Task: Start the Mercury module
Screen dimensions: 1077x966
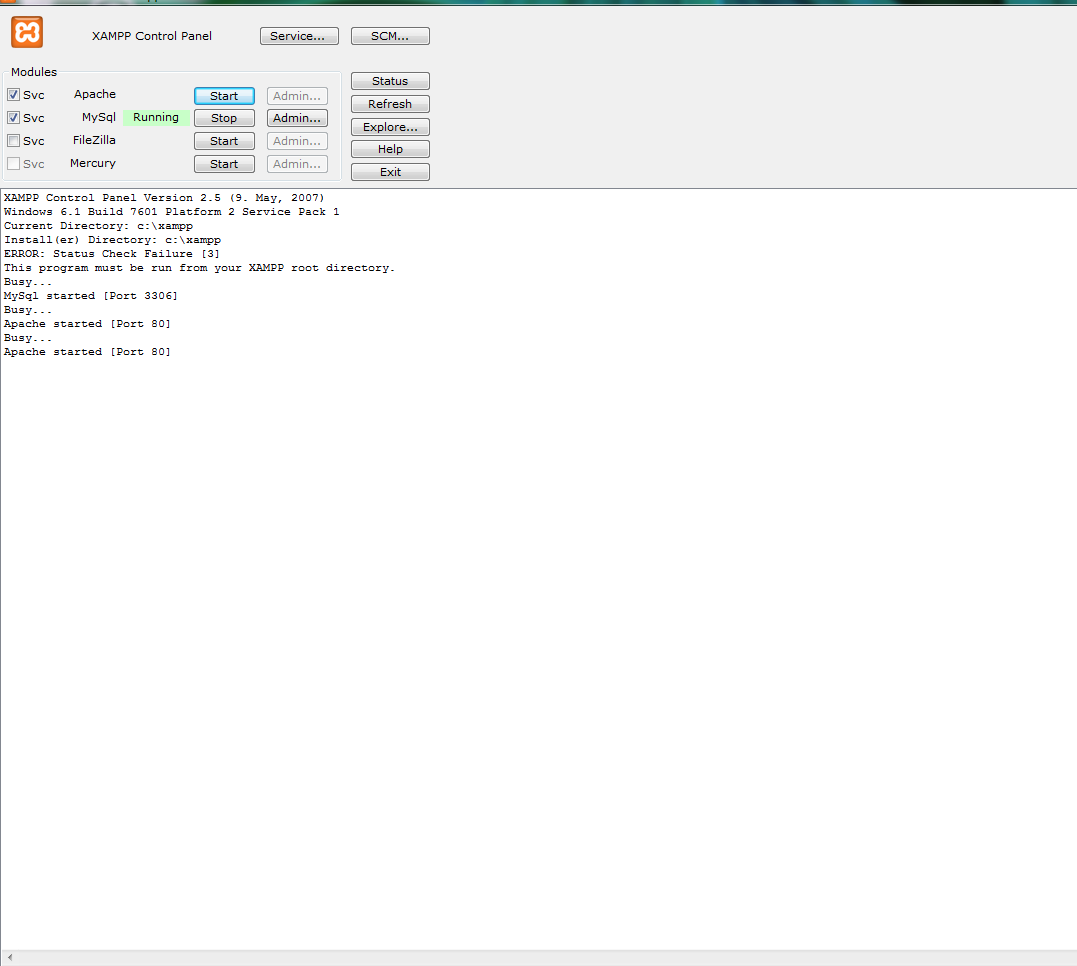Action: click(x=224, y=164)
